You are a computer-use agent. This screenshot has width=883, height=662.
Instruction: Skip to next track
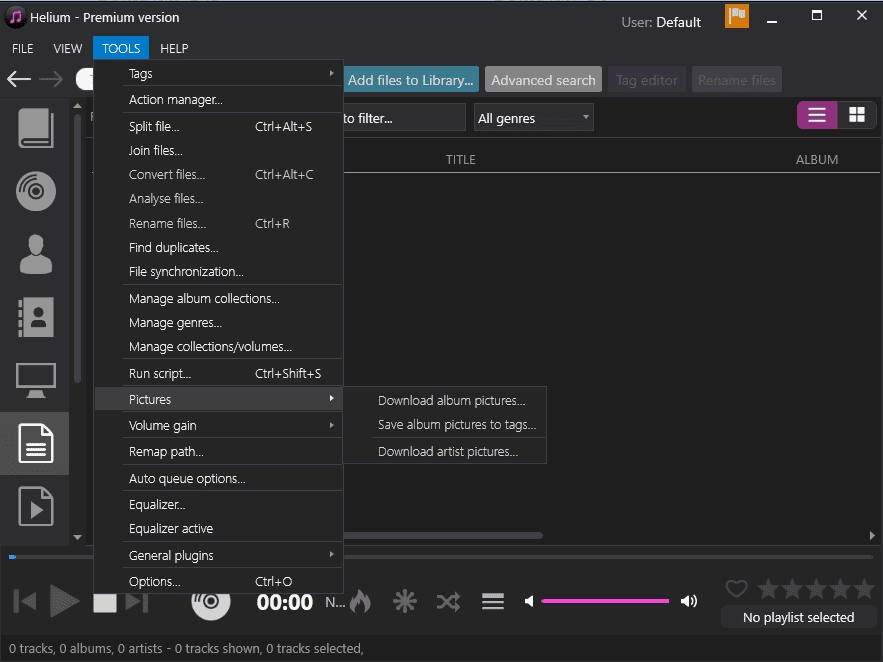coord(137,602)
